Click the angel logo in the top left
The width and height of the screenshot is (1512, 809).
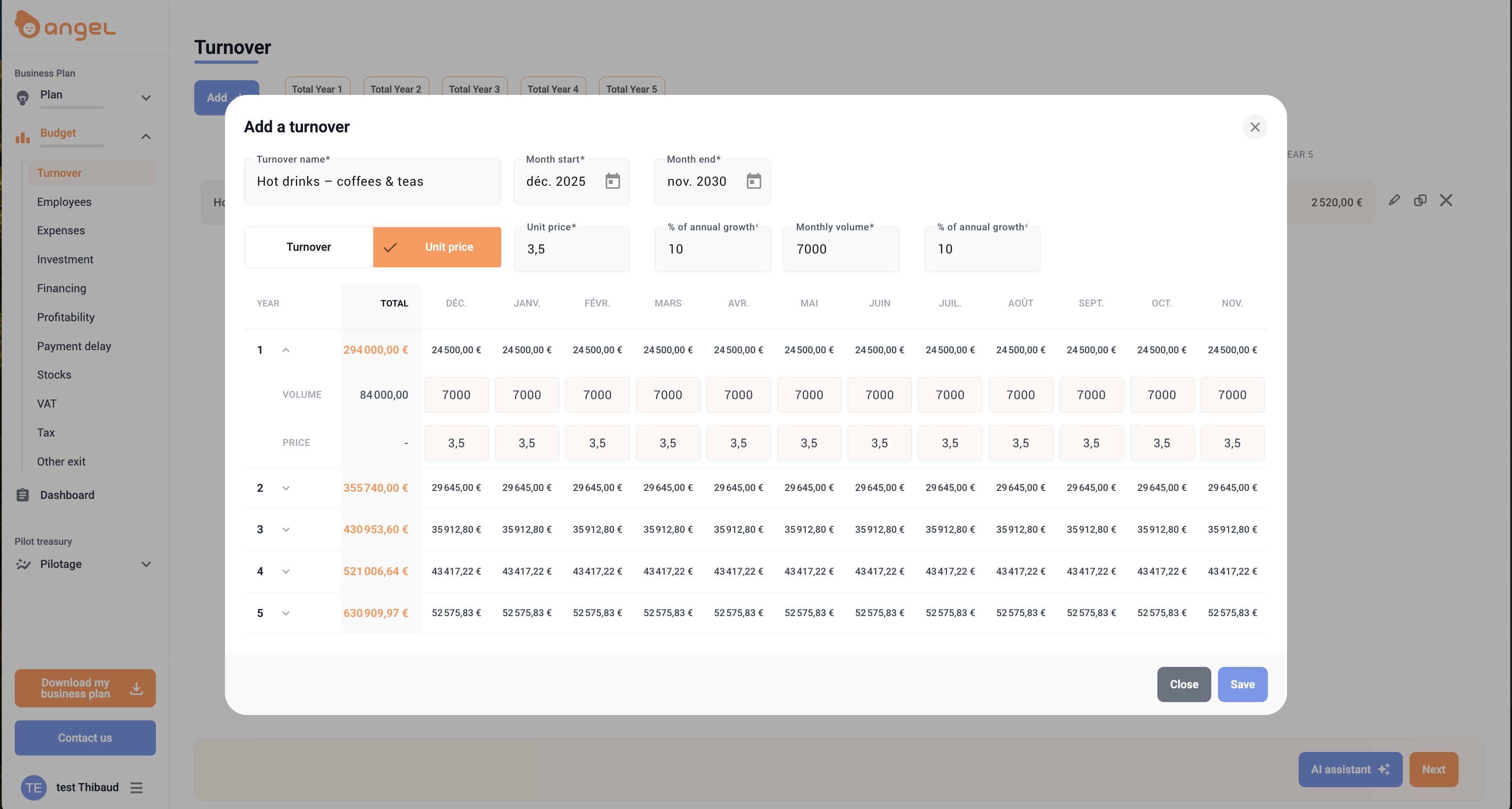[65, 26]
